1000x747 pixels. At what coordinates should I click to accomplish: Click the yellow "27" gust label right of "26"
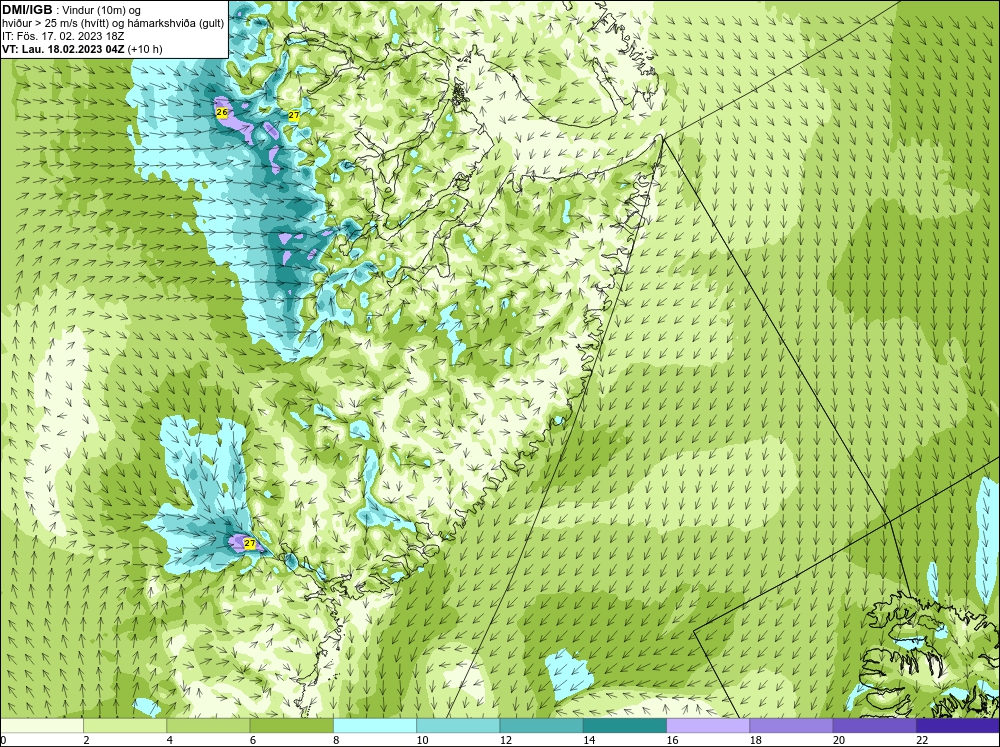(x=293, y=115)
